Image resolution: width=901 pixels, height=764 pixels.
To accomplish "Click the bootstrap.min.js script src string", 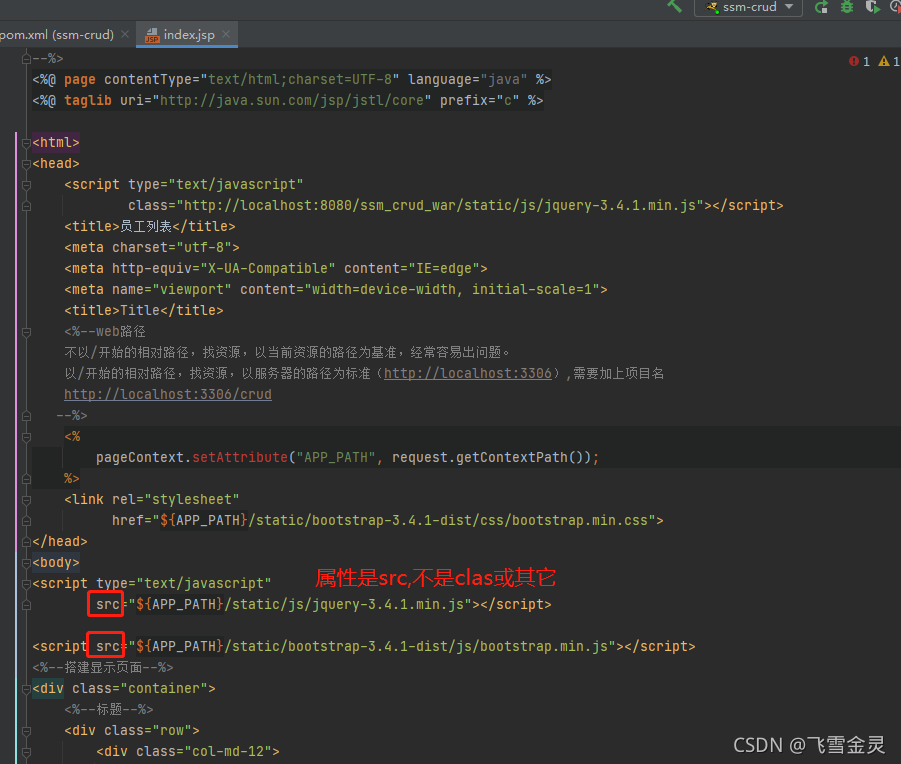I will pos(372,647).
